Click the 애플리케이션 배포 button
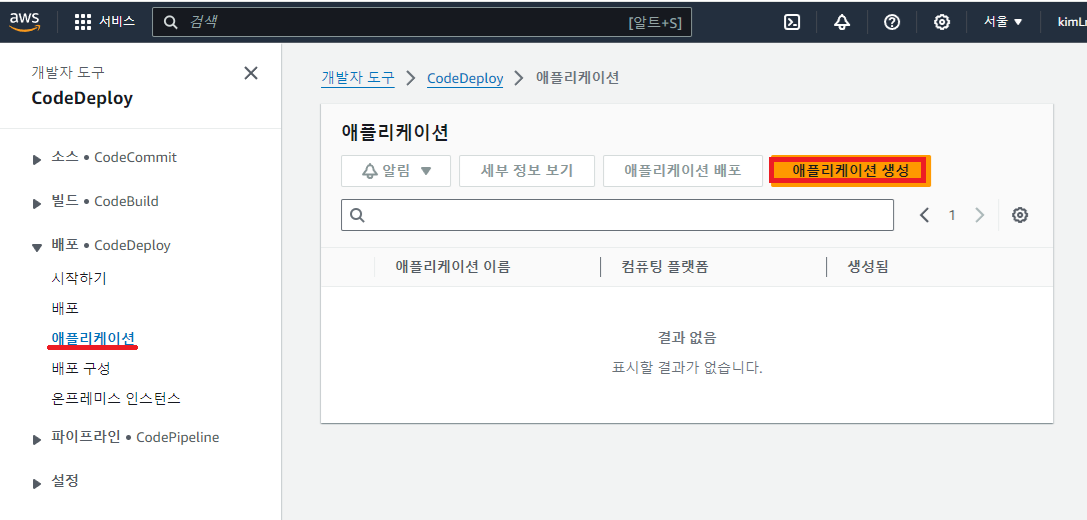1087x520 pixels. coord(683,171)
